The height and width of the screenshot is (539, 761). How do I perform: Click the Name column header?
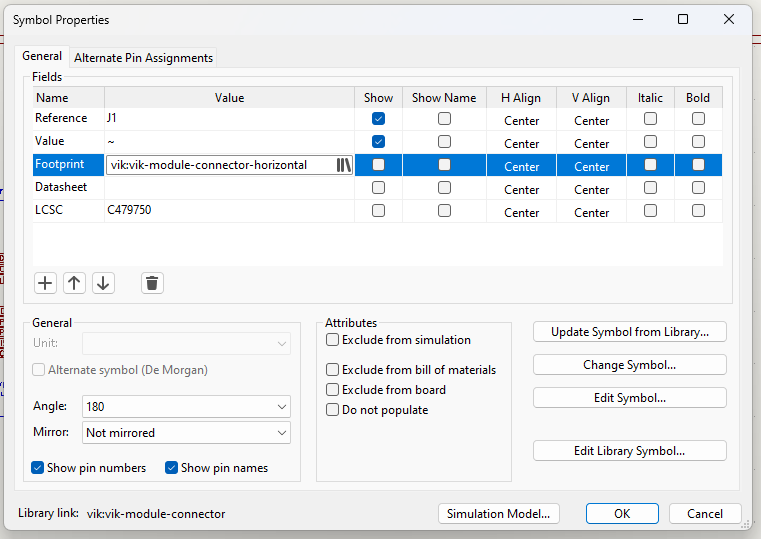pos(68,98)
